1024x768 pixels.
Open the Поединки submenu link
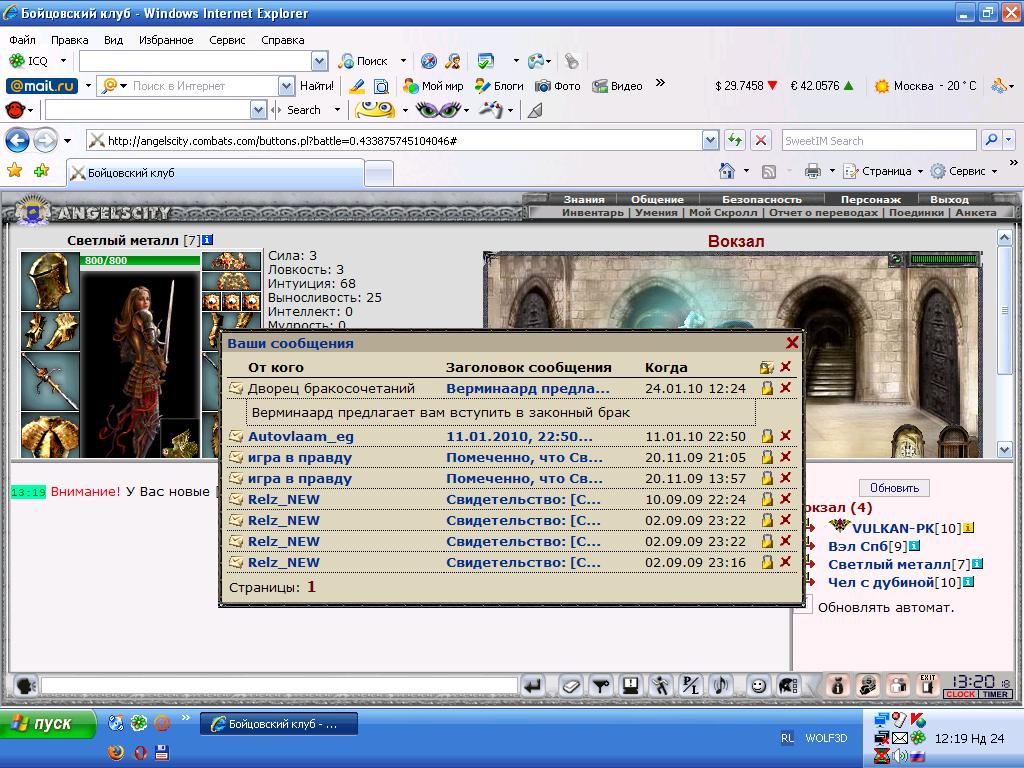(x=916, y=212)
